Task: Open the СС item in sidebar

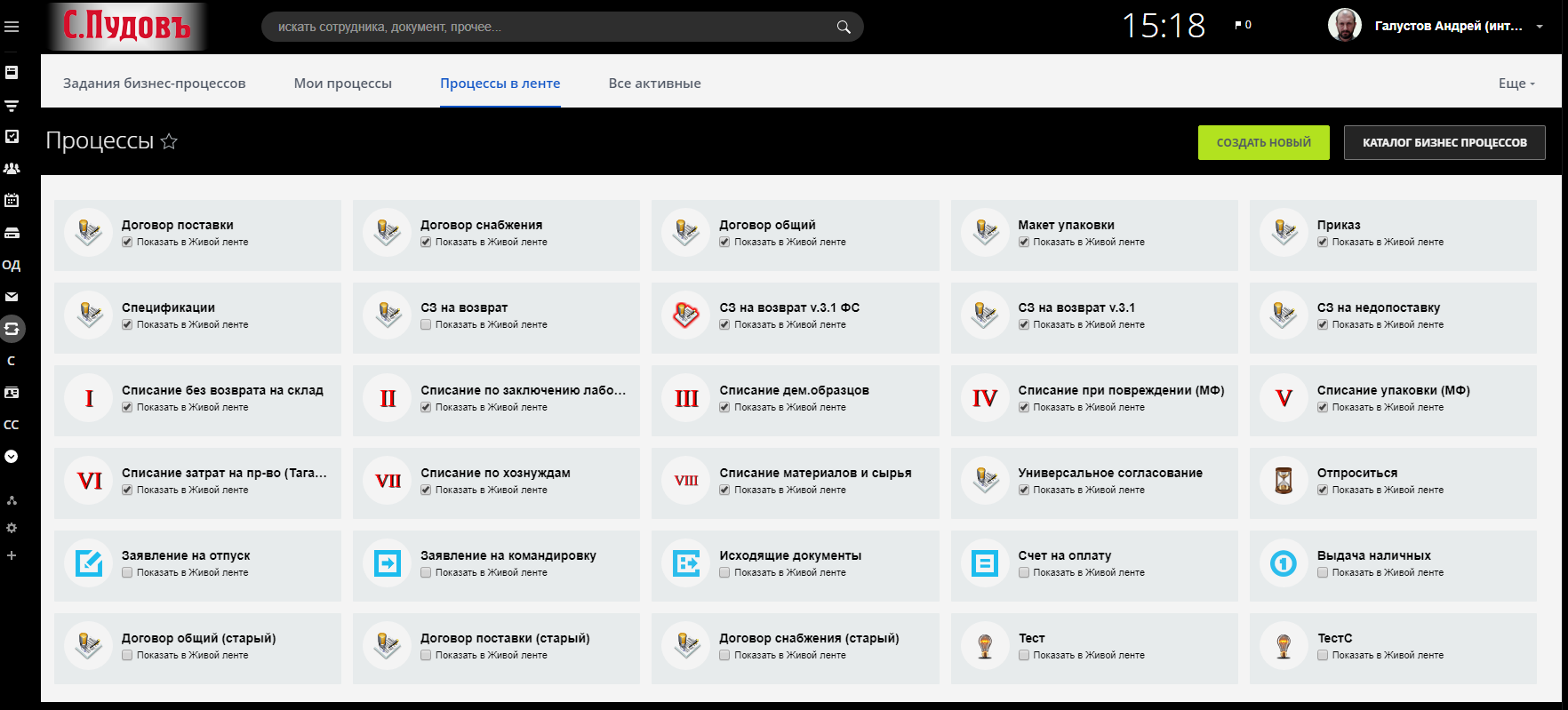Action: click(x=11, y=425)
